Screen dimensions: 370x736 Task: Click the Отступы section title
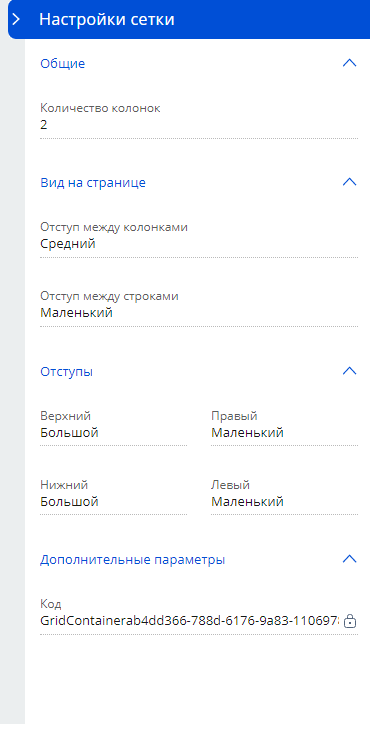[67, 372]
